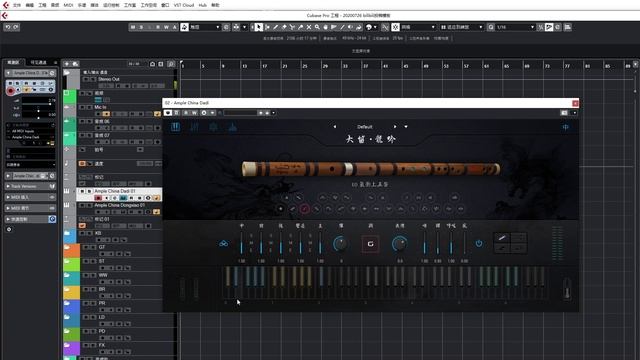Viewport: 640px width, 360px height.
Task: Select the Ample China Dongxiao 01 track
Action: (120, 205)
